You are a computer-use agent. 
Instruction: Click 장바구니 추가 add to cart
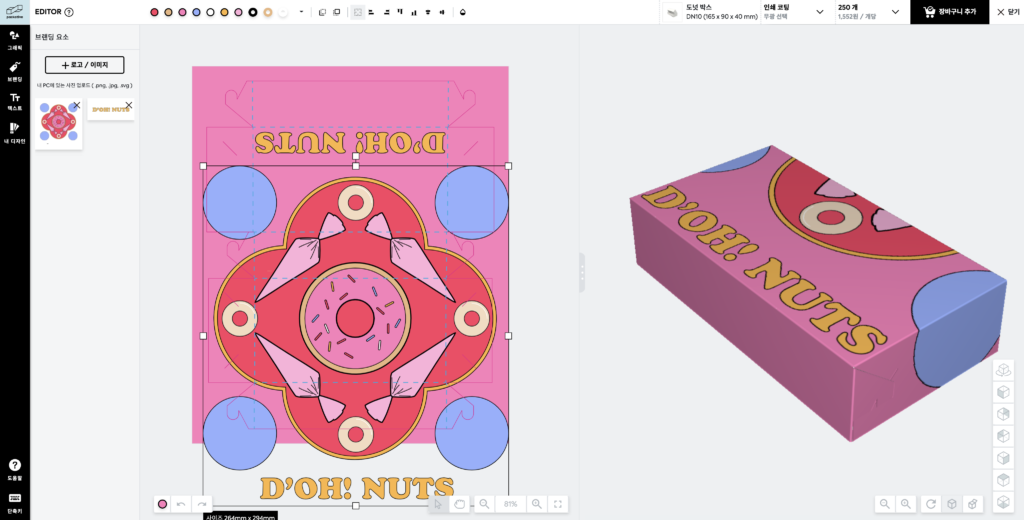(x=950, y=12)
